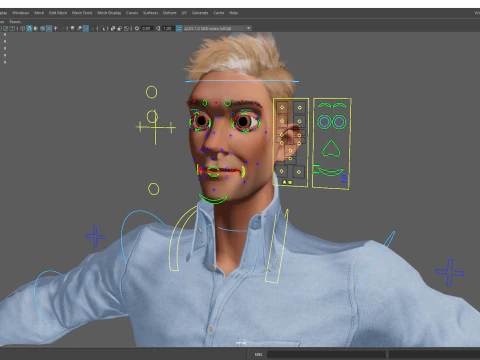Click the exposure value field showing 0.00
This screenshot has height=360, width=480.
pyautogui.click(x=146, y=28)
